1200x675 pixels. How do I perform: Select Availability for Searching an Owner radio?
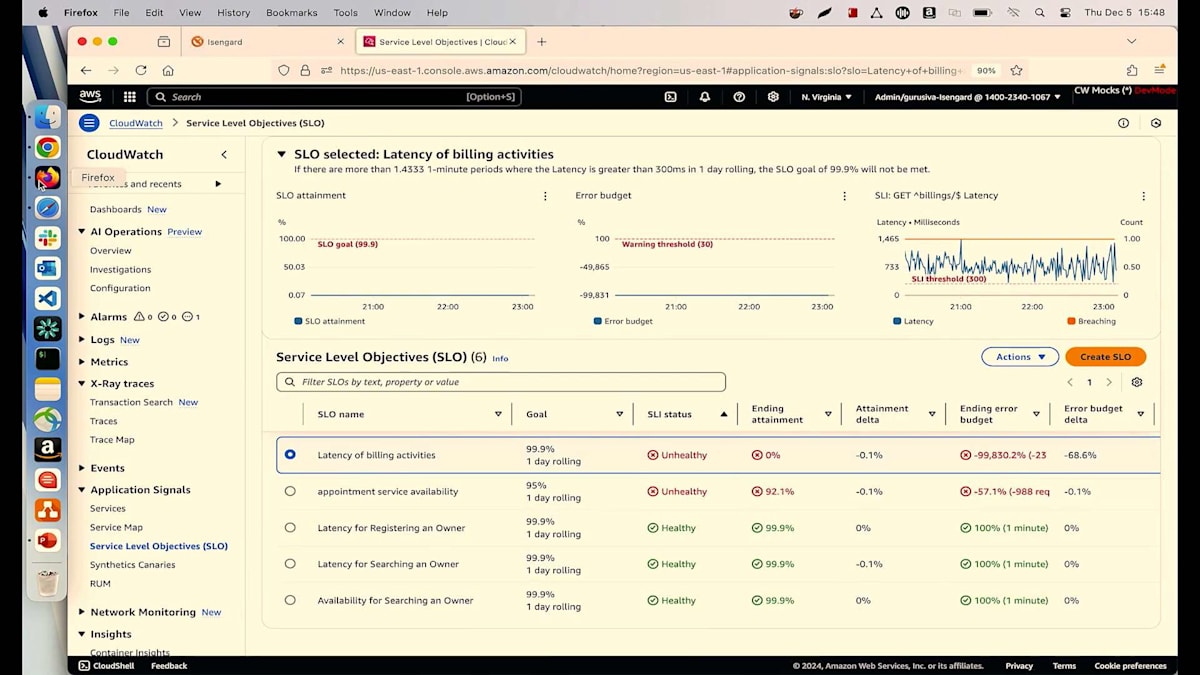click(290, 600)
